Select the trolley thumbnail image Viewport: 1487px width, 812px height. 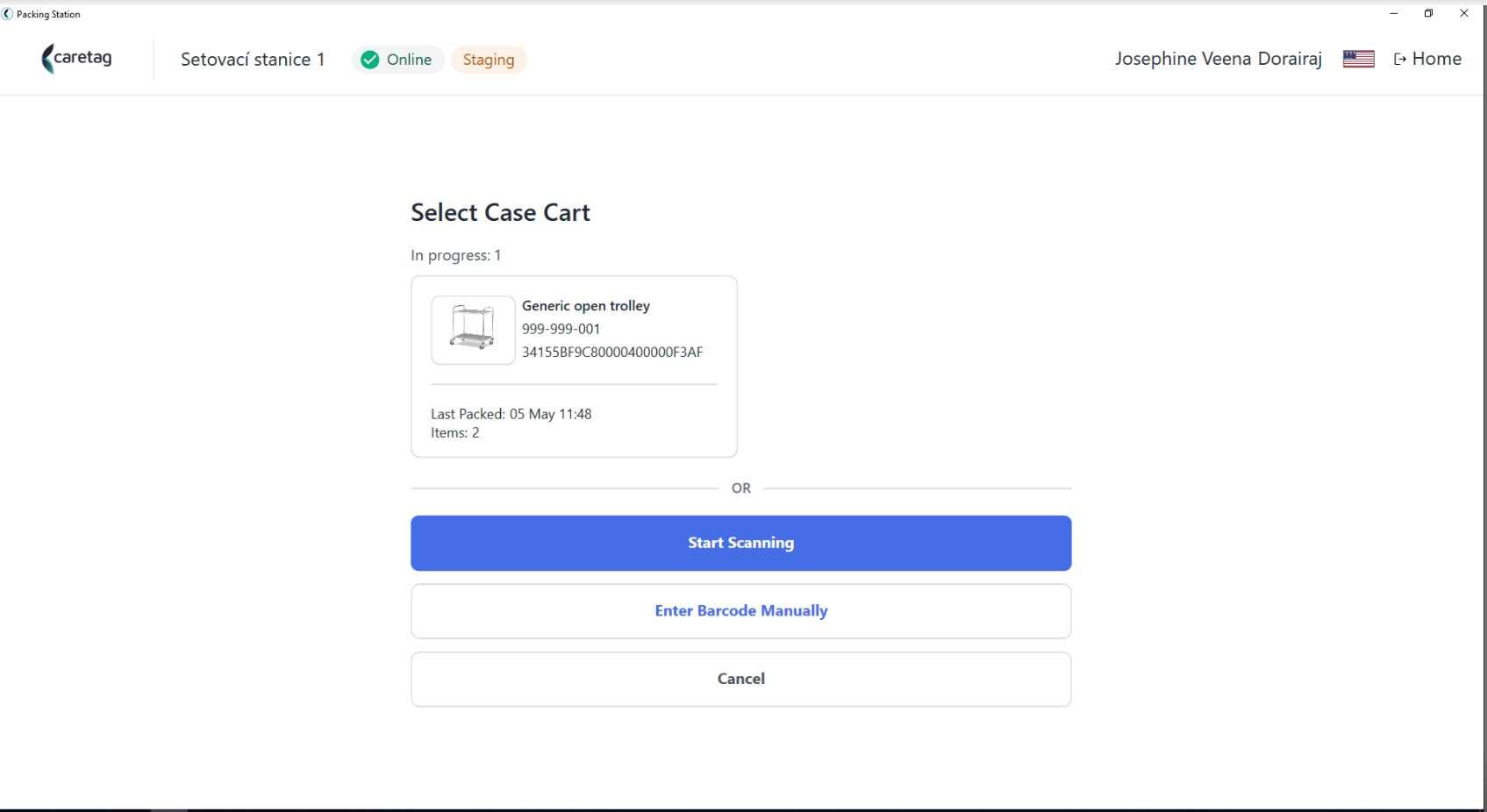tap(473, 330)
